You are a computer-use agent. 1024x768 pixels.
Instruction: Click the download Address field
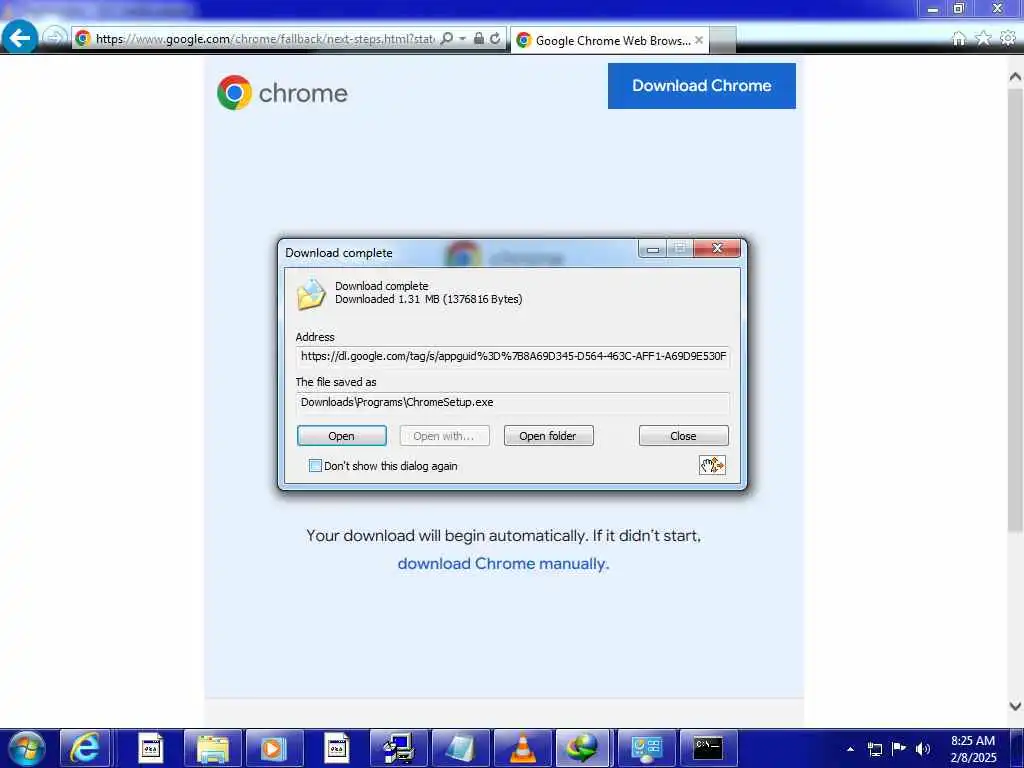tap(513, 357)
